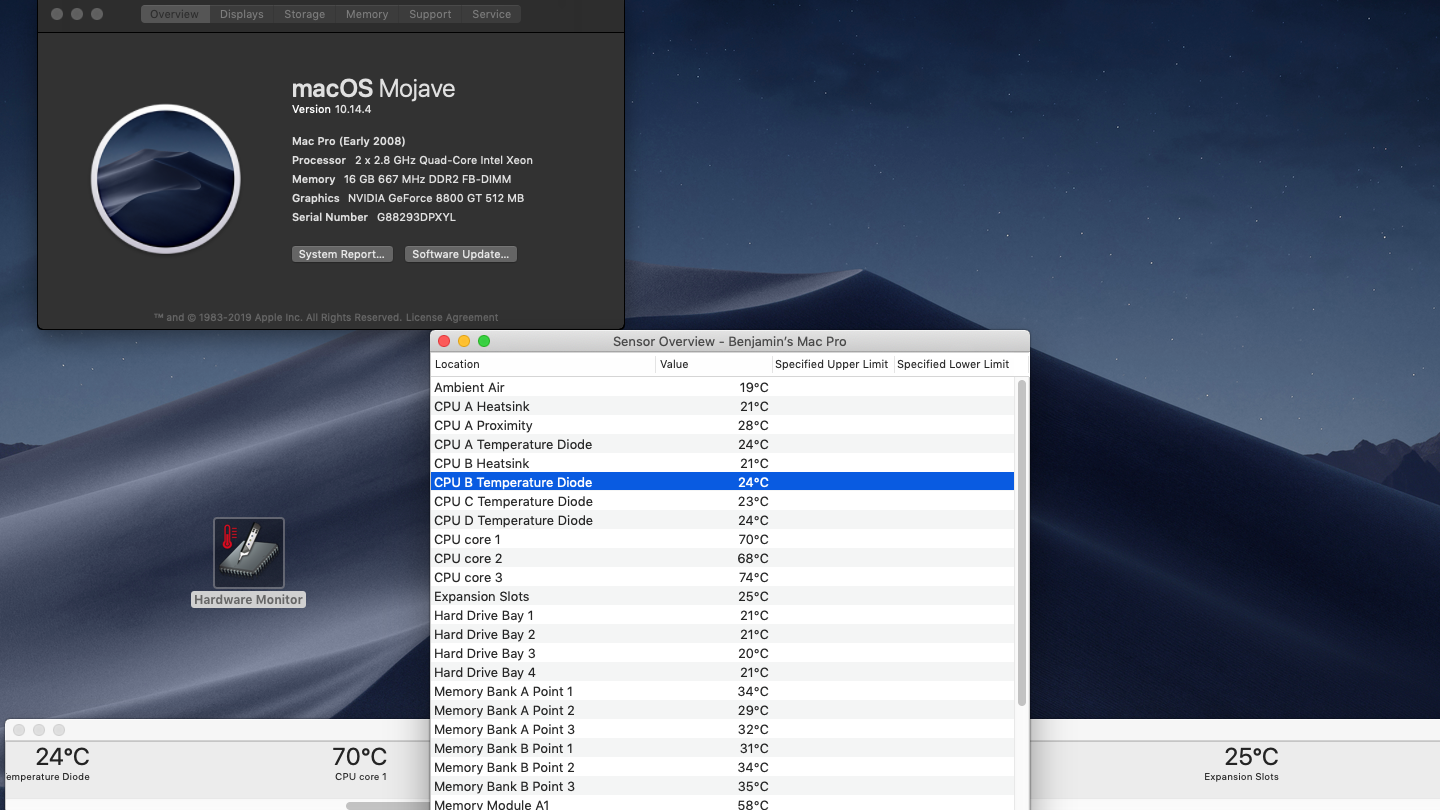The width and height of the screenshot is (1440, 810).
Task: Select the Expansion Slots row in Sensor Overview
Action: coord(722,596)
